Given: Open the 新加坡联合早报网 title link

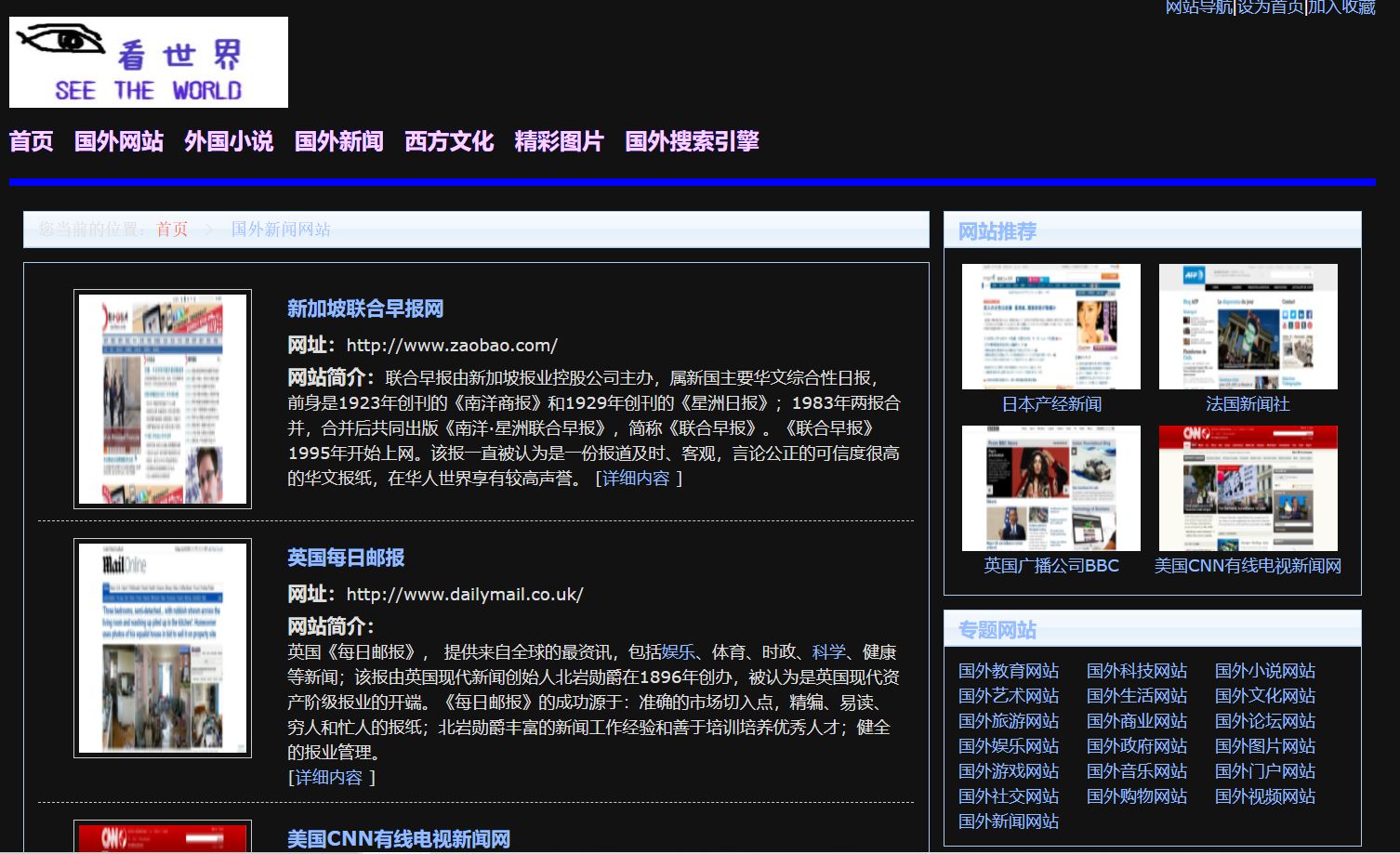Looking at the screenshot, I should tap(365, 309).
